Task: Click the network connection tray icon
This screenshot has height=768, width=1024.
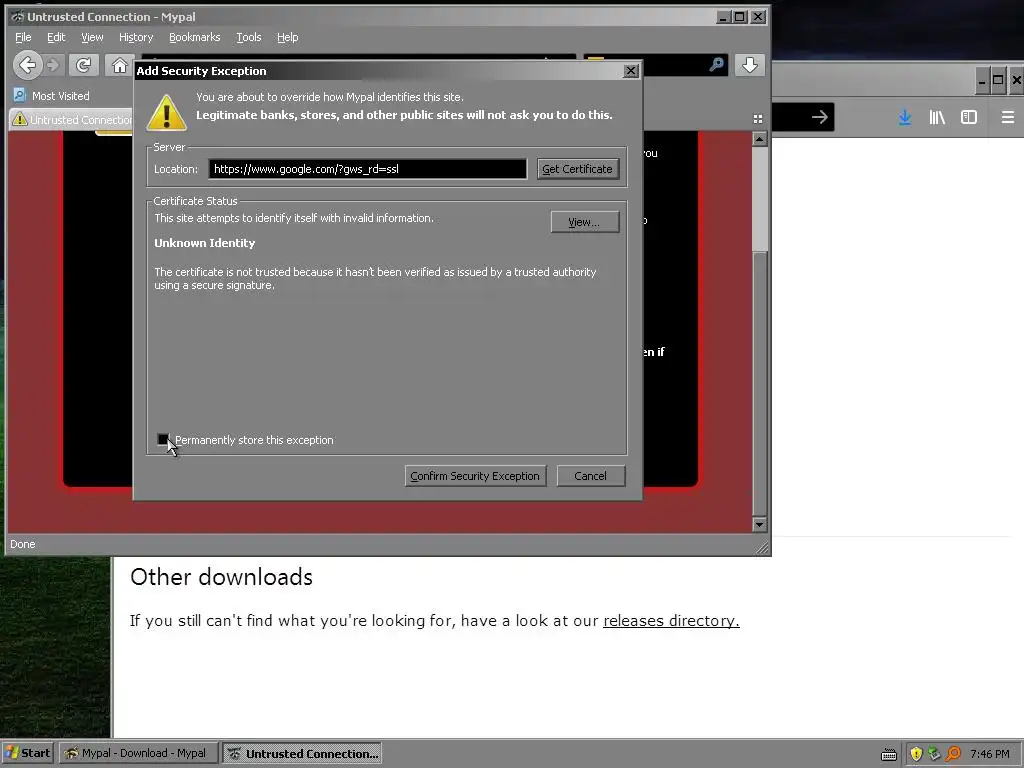Action: pos(935,754)
